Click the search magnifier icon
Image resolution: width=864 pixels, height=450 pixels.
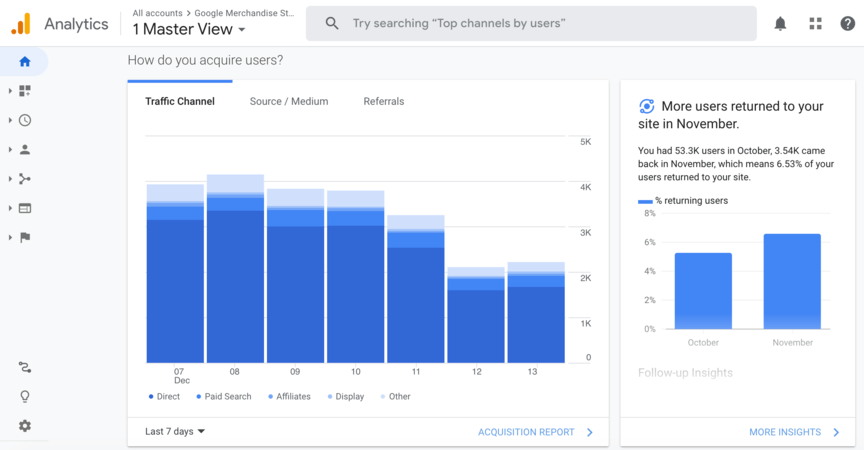[332, 23]
